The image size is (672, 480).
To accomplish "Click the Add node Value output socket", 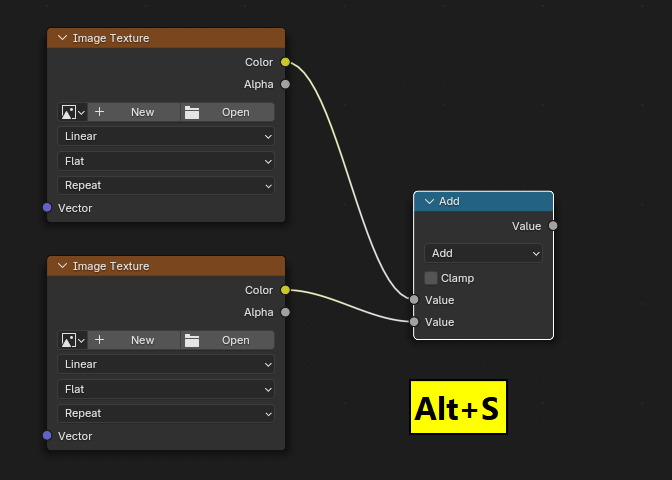I will click(553, 226).
